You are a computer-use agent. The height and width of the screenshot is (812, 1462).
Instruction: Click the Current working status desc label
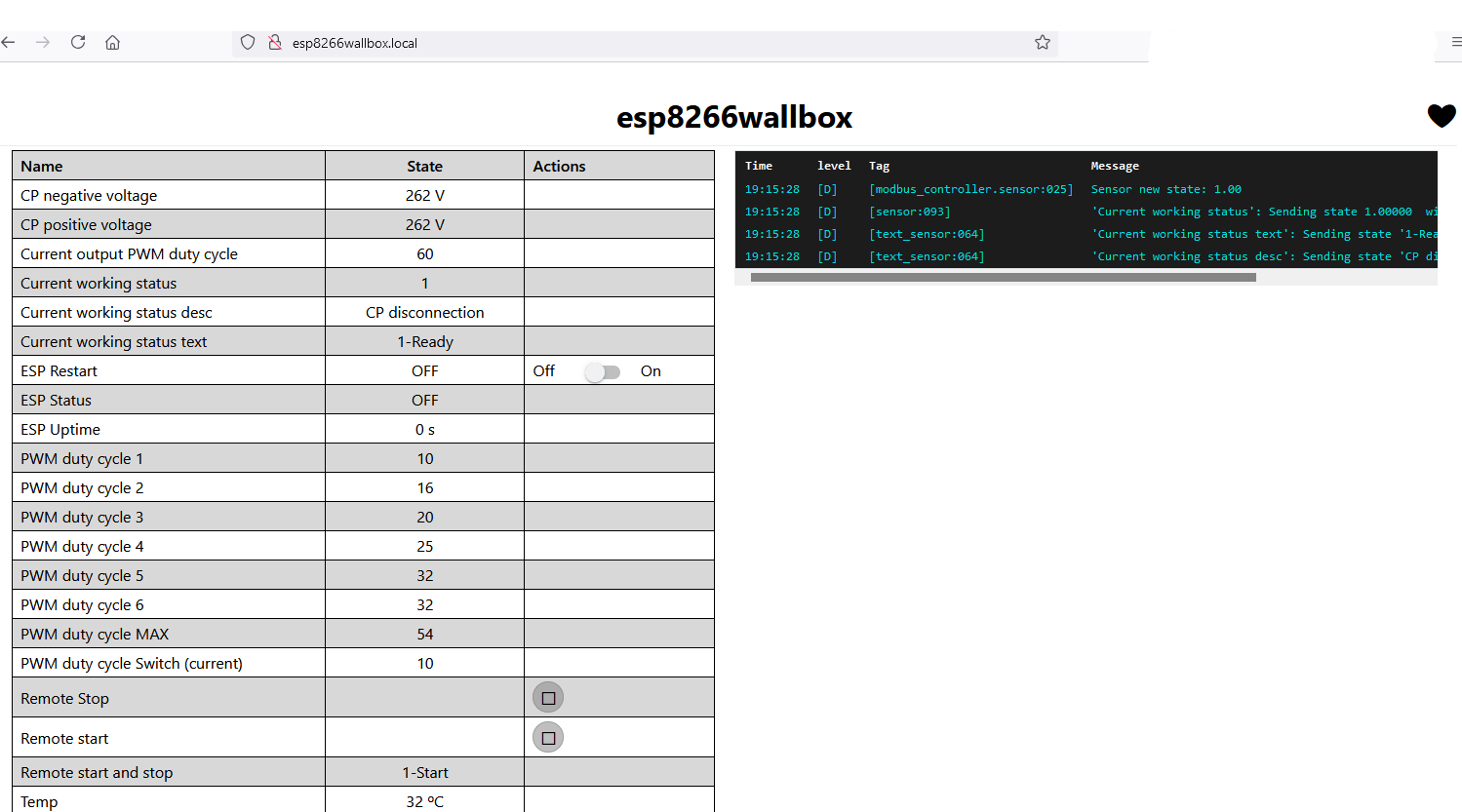click(x=116, y=312)
